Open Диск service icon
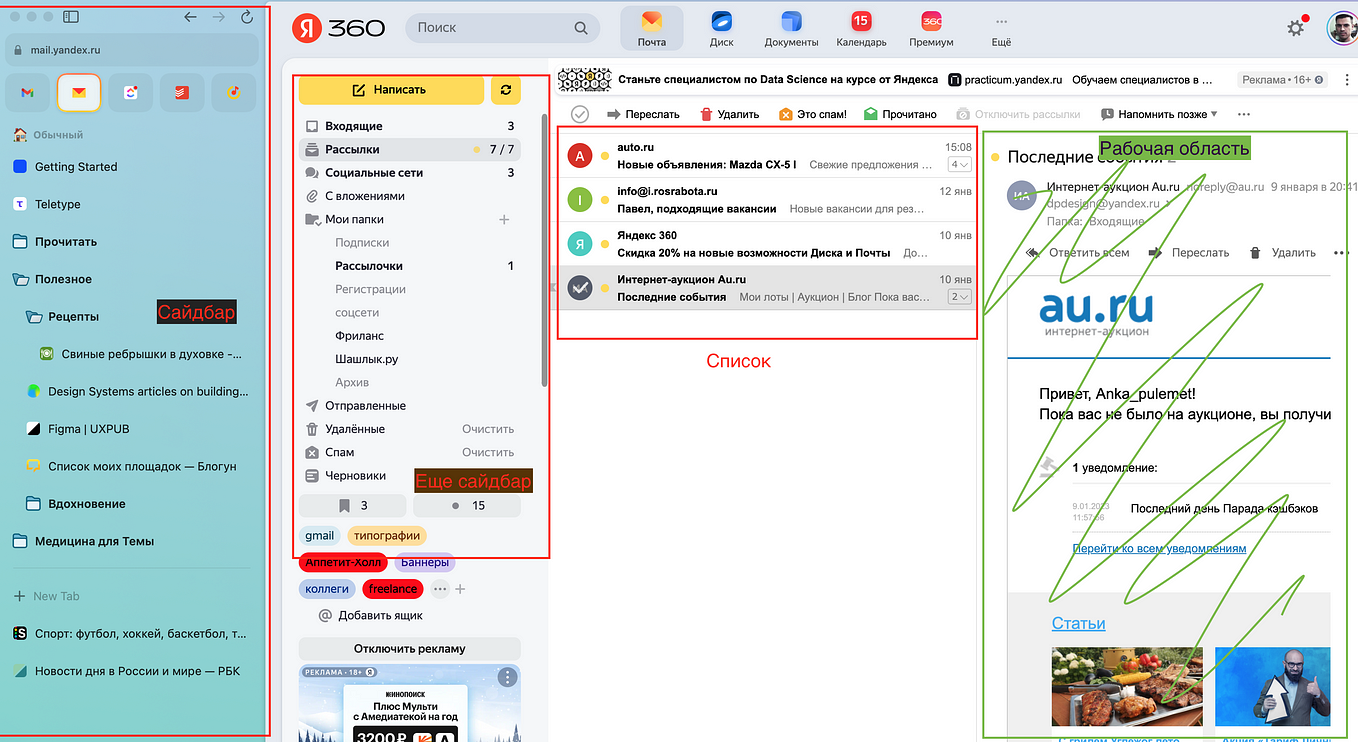The image size is (1358, 742). click(721, 28)
